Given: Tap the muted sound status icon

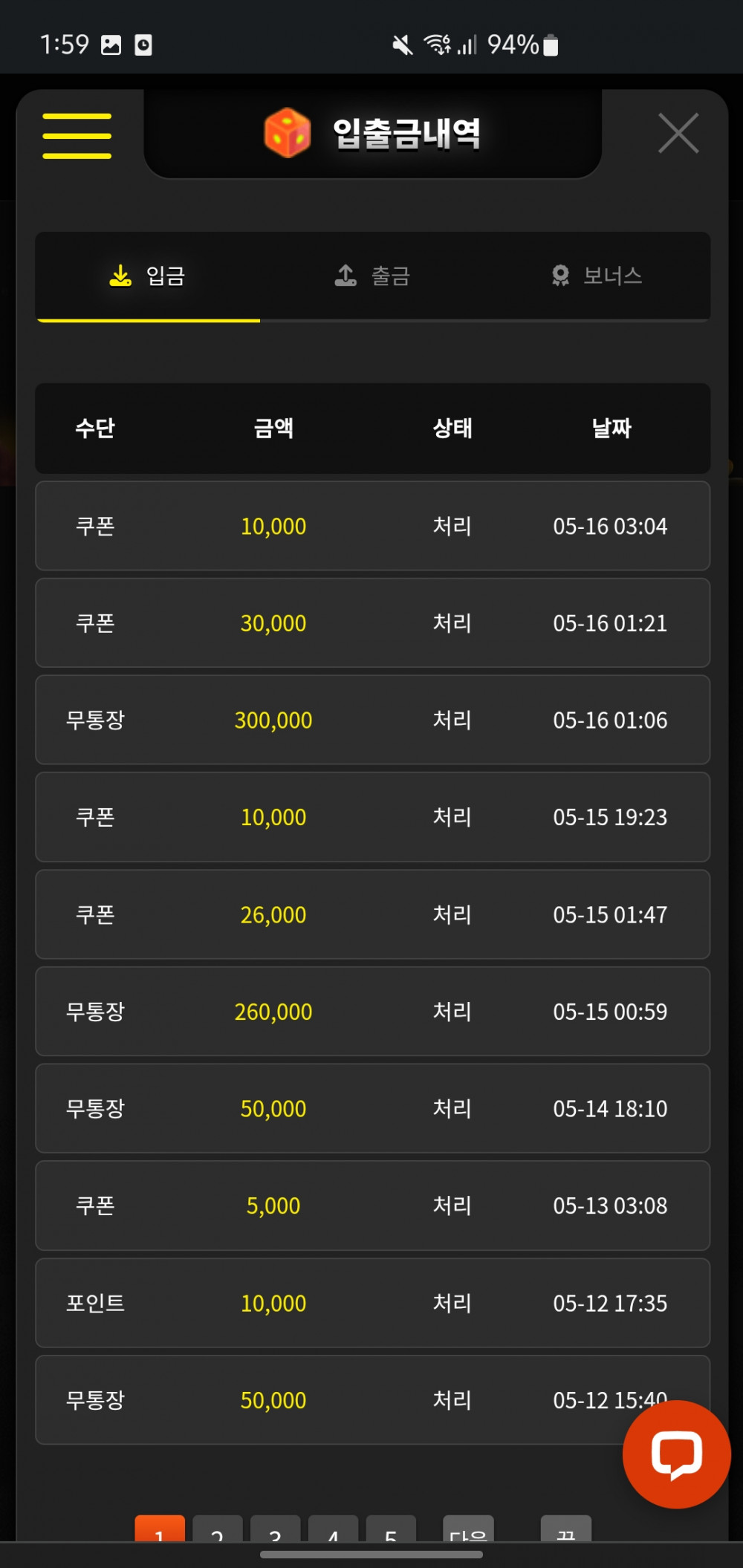Looking at the screenshot, I should 402,45.
